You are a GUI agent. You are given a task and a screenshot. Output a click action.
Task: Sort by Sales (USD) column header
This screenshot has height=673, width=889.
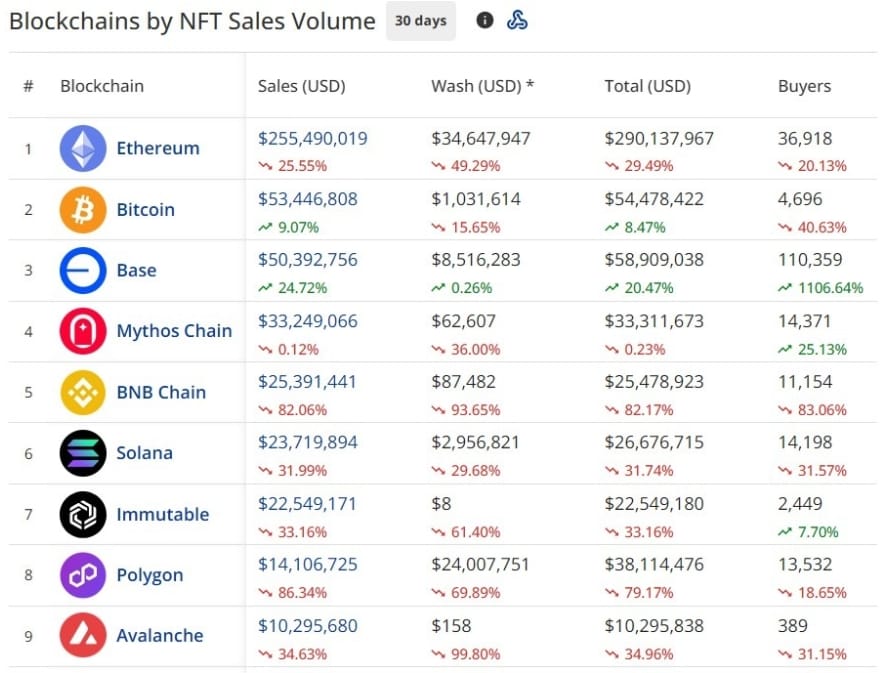point(301,86)
